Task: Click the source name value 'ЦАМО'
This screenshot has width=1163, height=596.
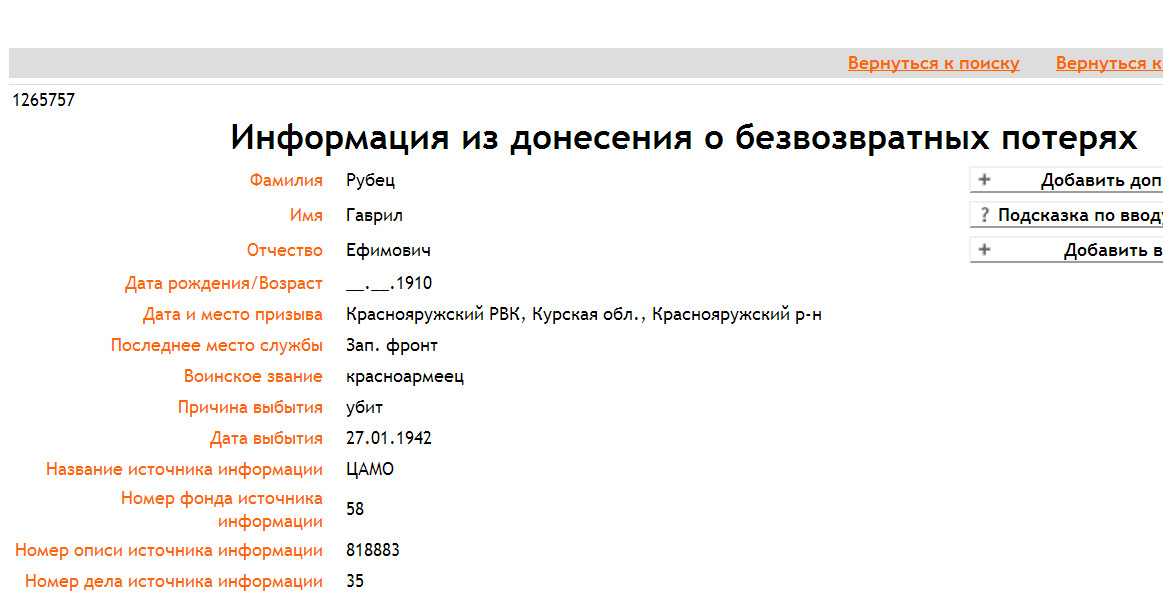Action: (x=370, y=470)
